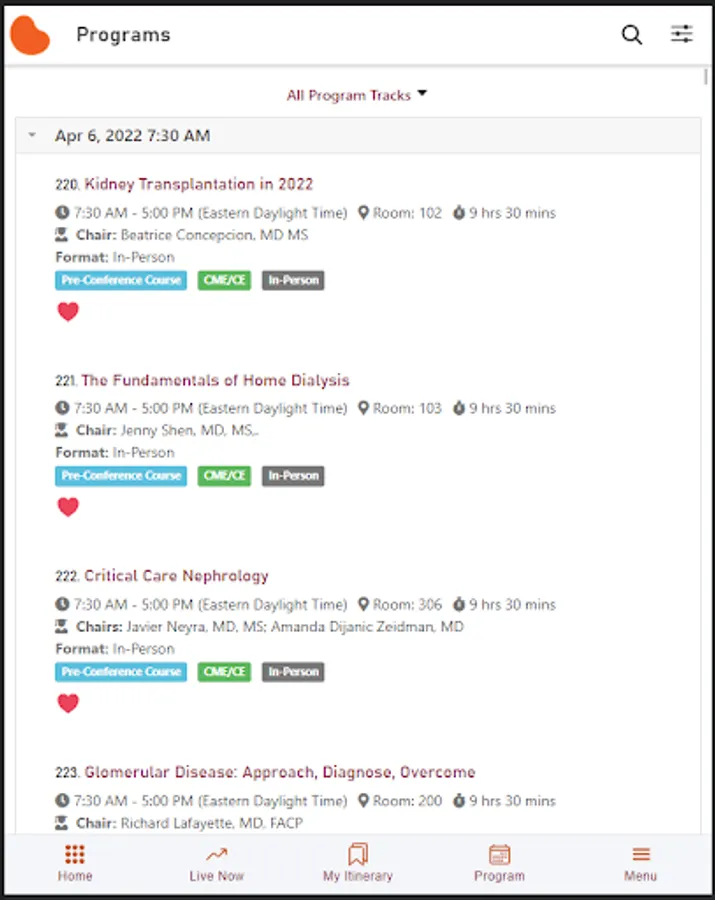Open The Fundamentals of Home Dialysis
715x900 pixels.
pyautogui.click(x=215, y=380)
